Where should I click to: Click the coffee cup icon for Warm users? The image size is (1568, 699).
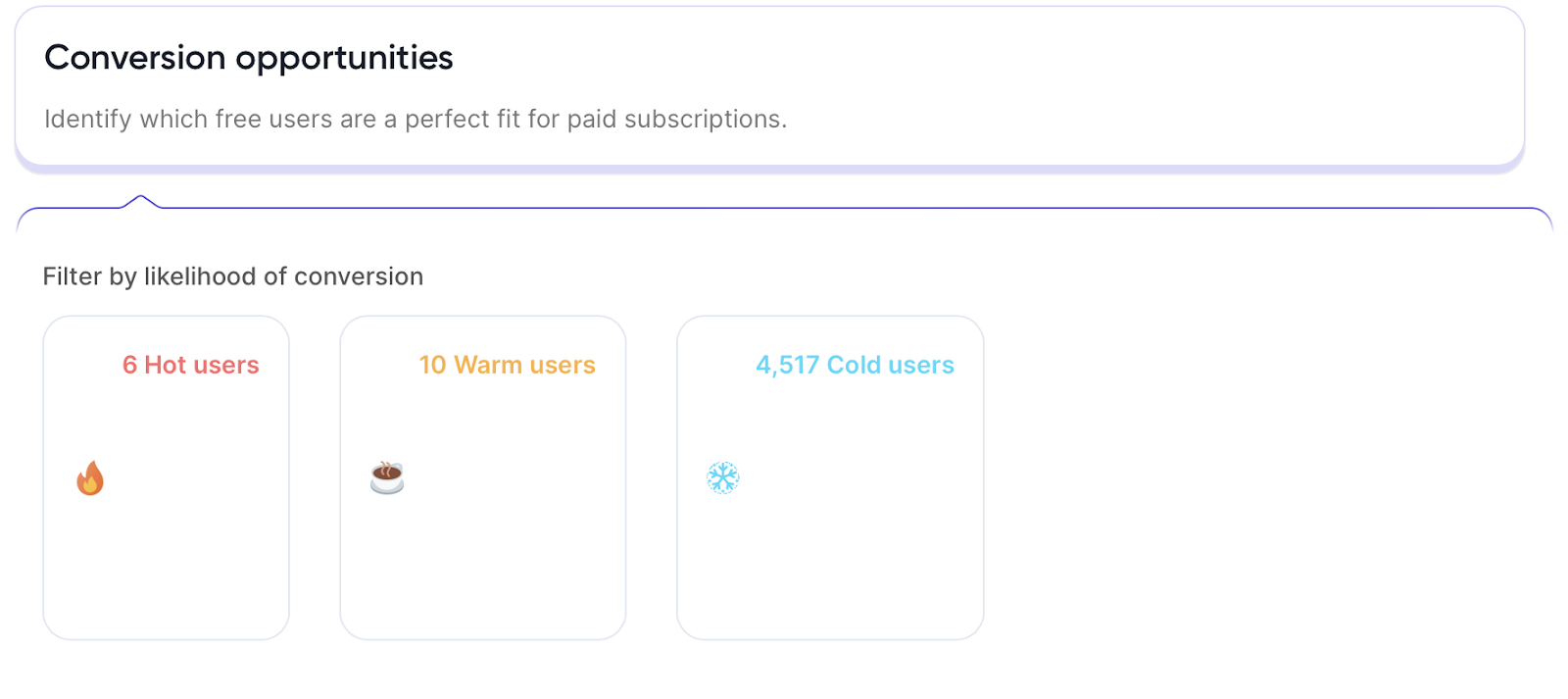point(387,477)
